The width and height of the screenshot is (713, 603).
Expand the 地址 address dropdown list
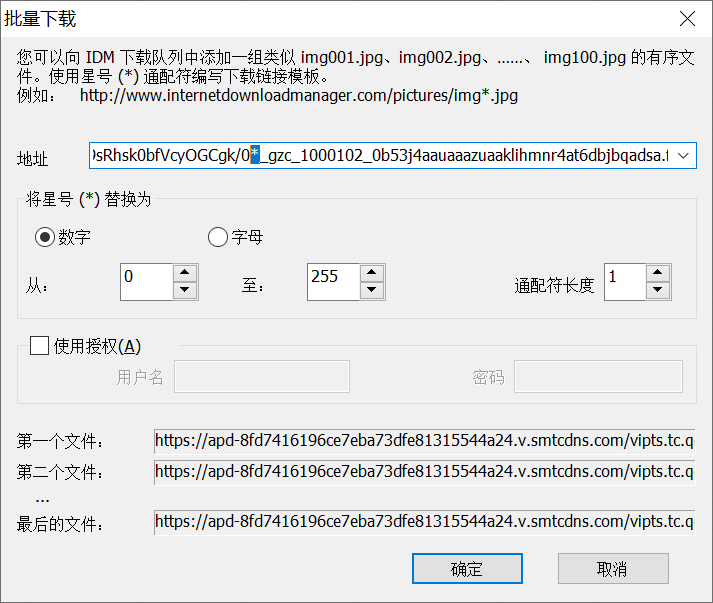click(x=683, y=156)
